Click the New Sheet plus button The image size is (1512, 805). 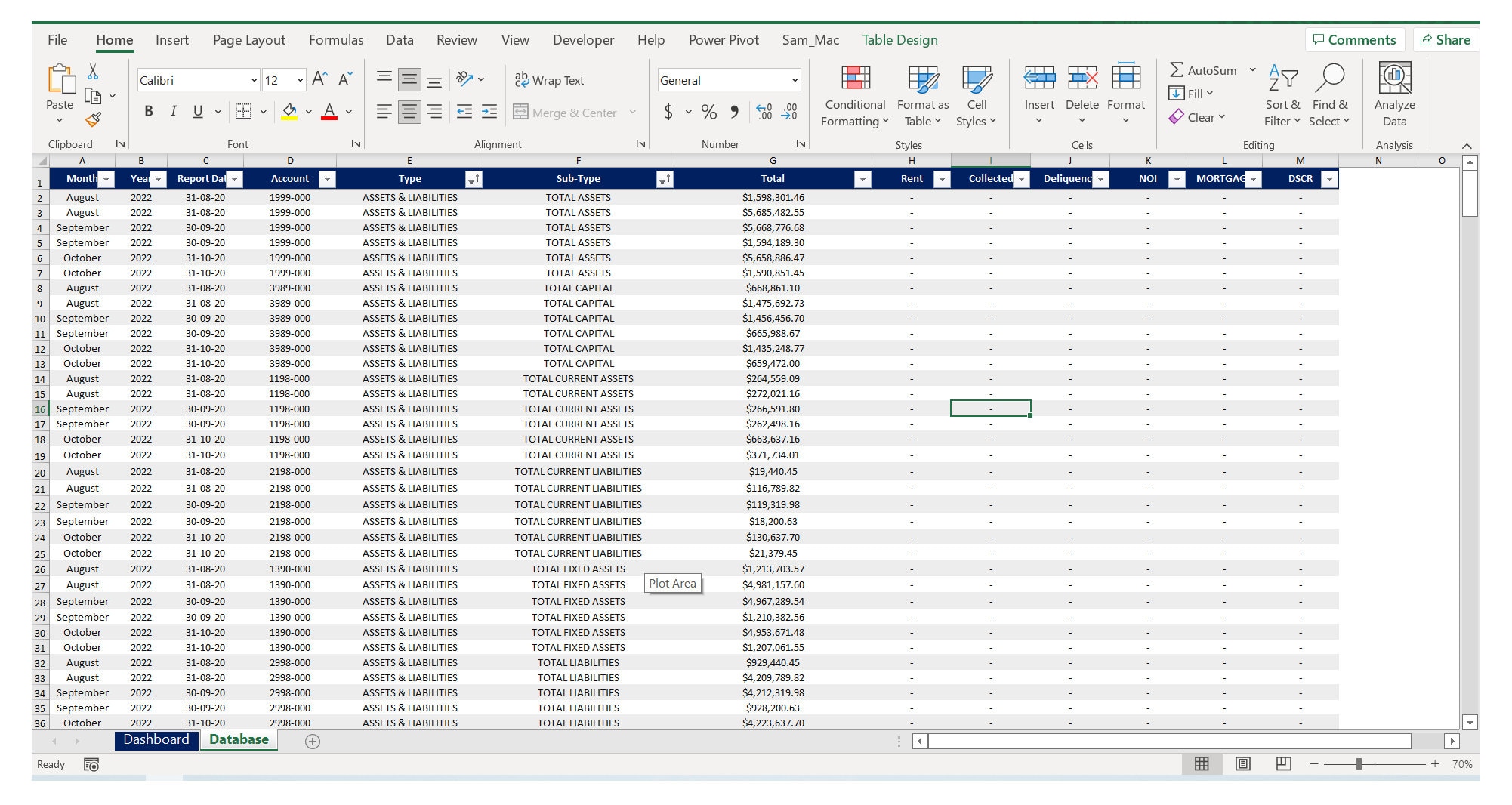coord(312,741)
